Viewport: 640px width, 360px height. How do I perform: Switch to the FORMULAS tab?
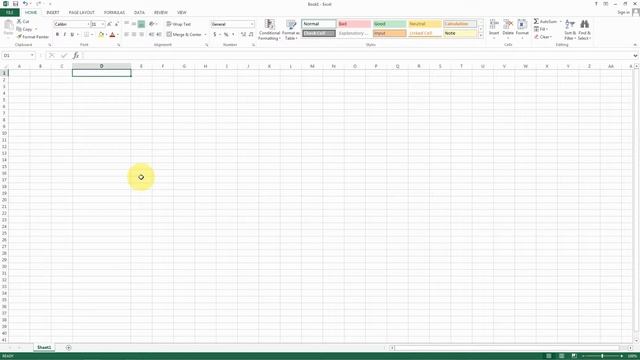(114, 13)
